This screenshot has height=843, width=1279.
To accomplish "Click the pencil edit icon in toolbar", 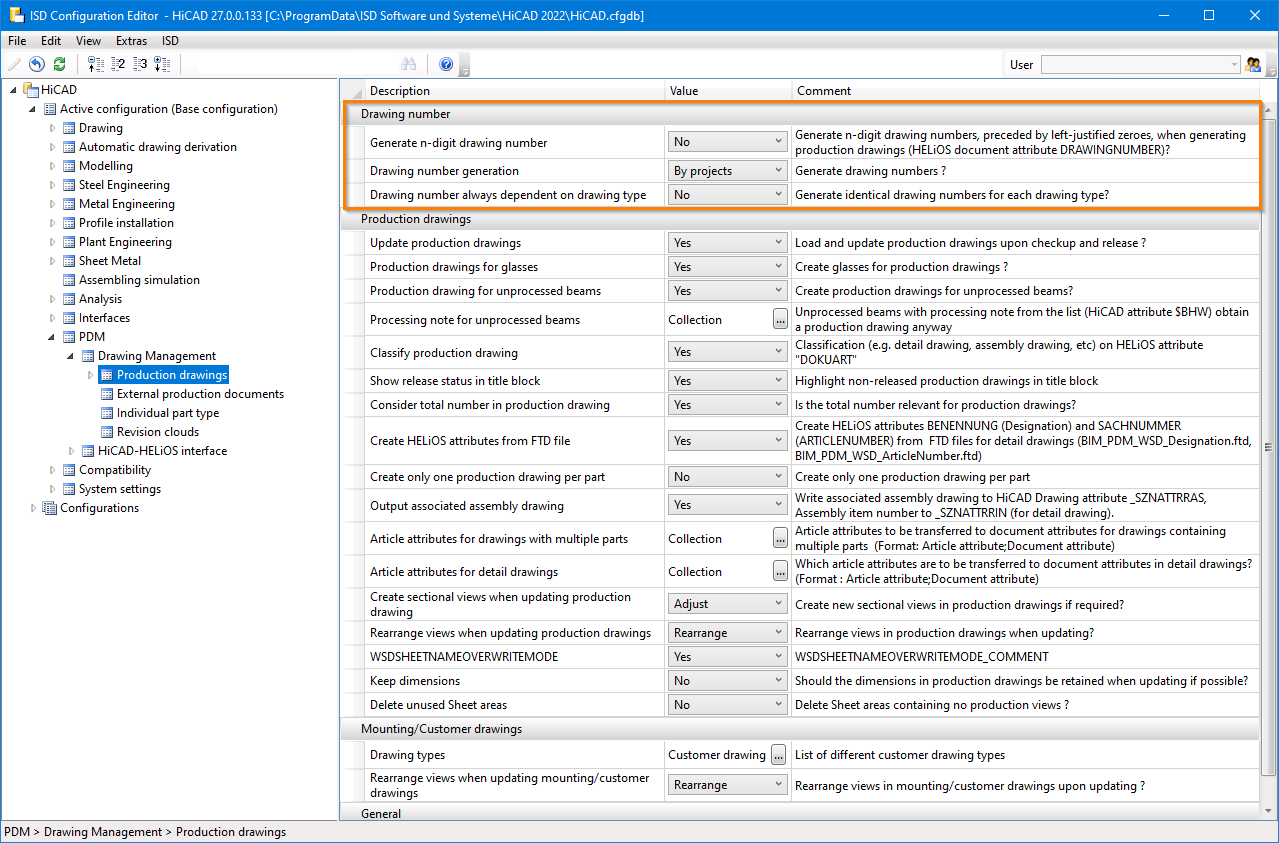I will (14, 64).
